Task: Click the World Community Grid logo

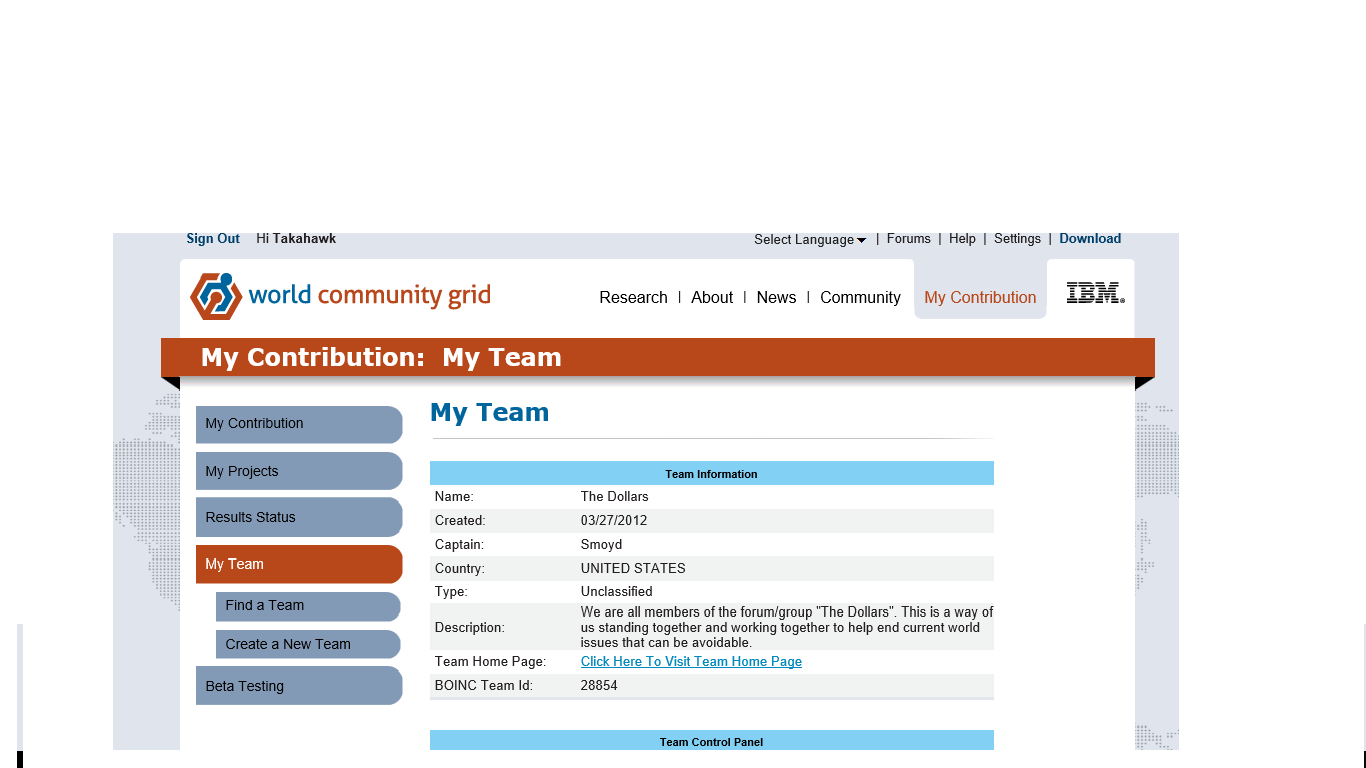Action: coord(340,296)
